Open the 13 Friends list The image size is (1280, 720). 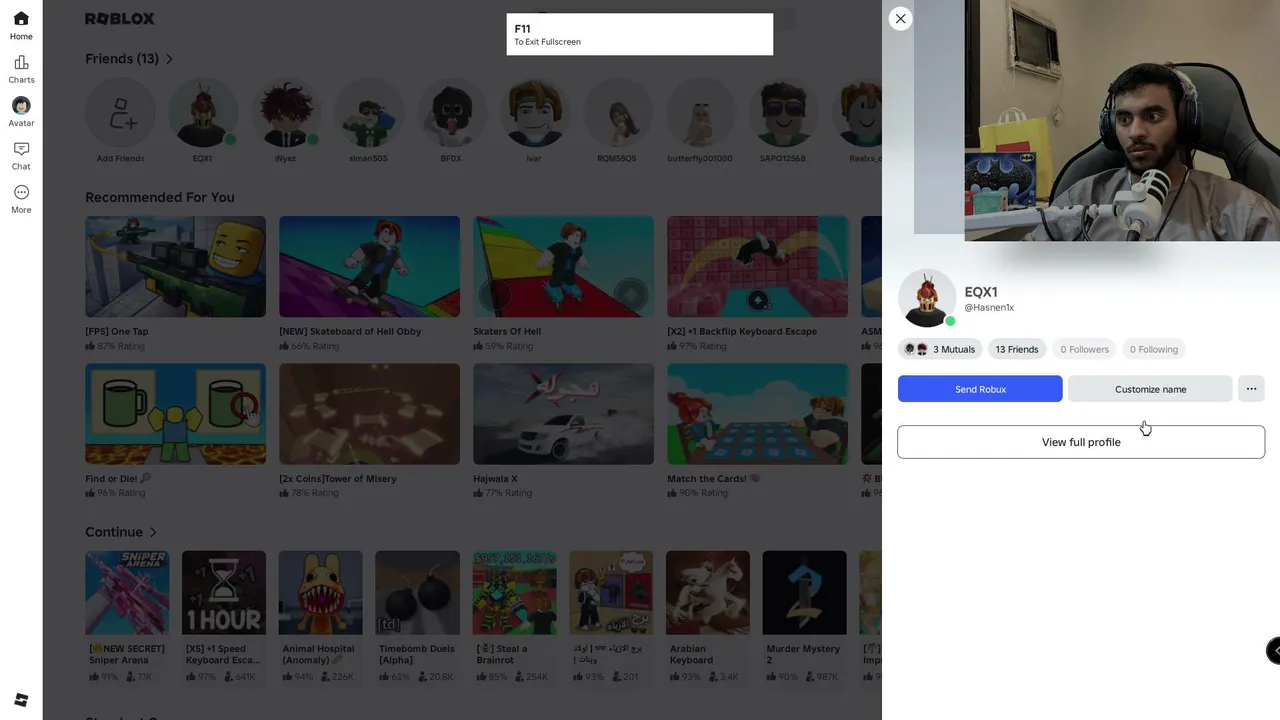click(1017, 349)
